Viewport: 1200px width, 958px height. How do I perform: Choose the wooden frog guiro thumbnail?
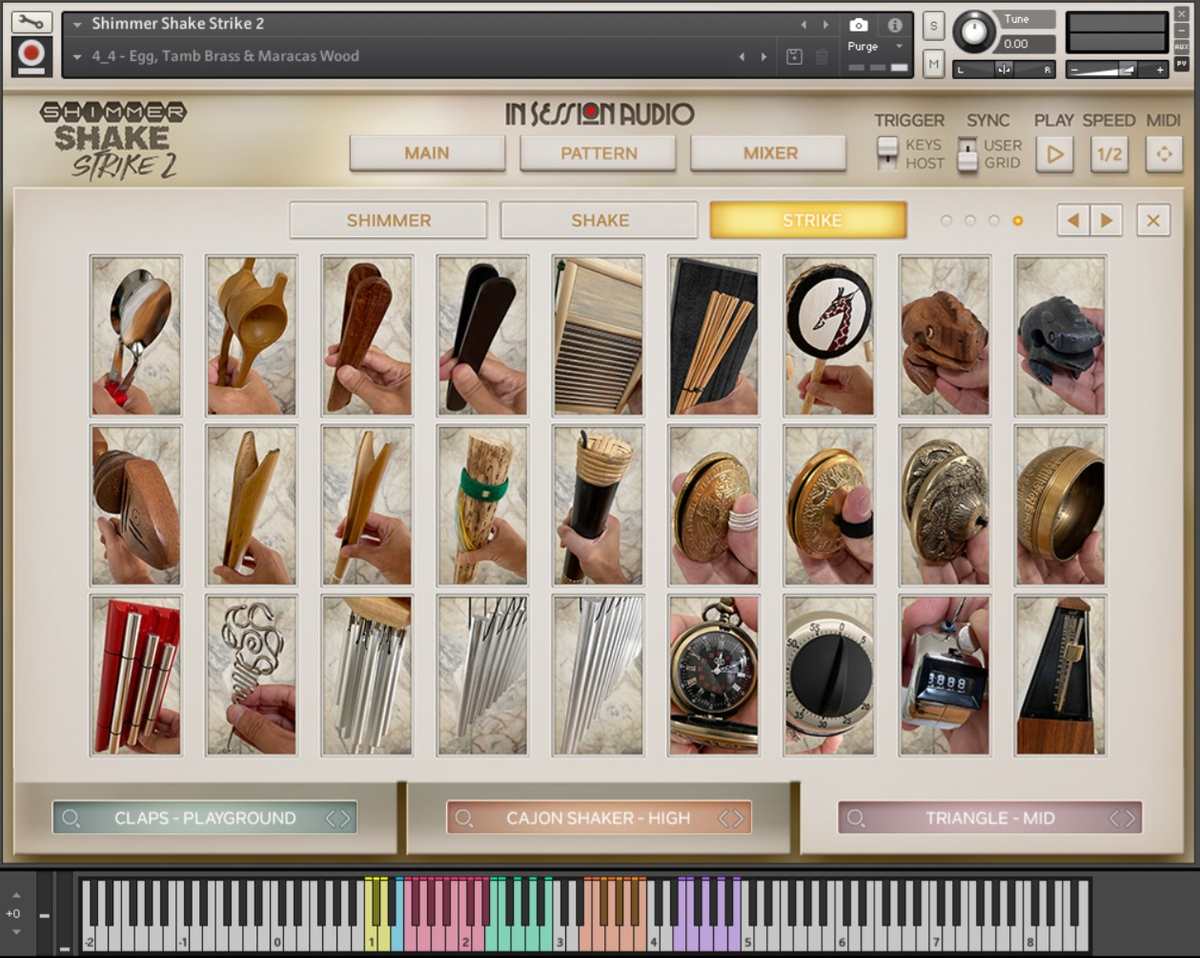pyautogui.click(x=945, y=335)
